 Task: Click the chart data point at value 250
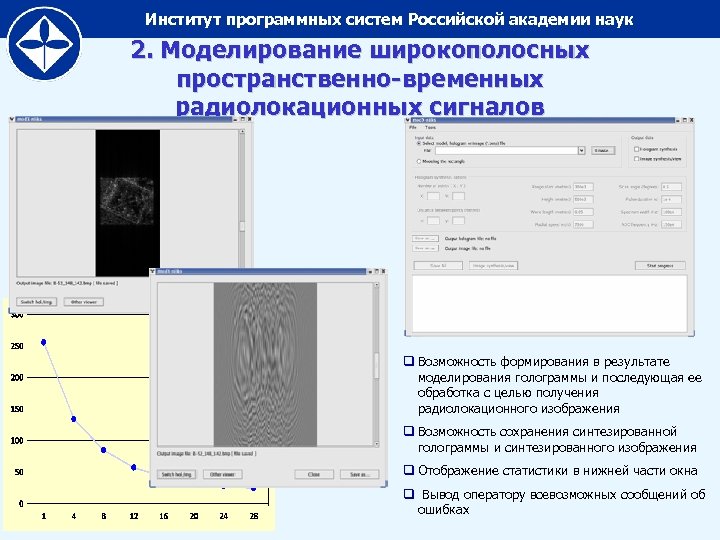point(44,342)
